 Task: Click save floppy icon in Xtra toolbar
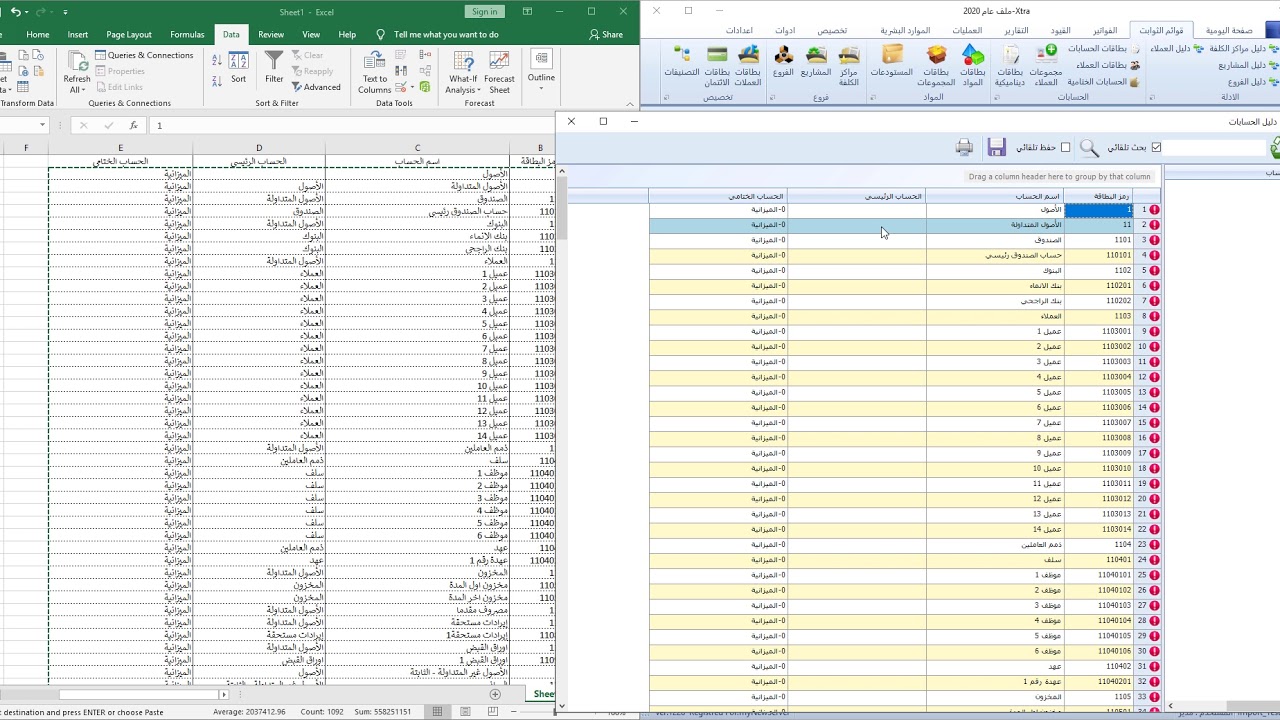pyautogui.click(x=996, y=147)
